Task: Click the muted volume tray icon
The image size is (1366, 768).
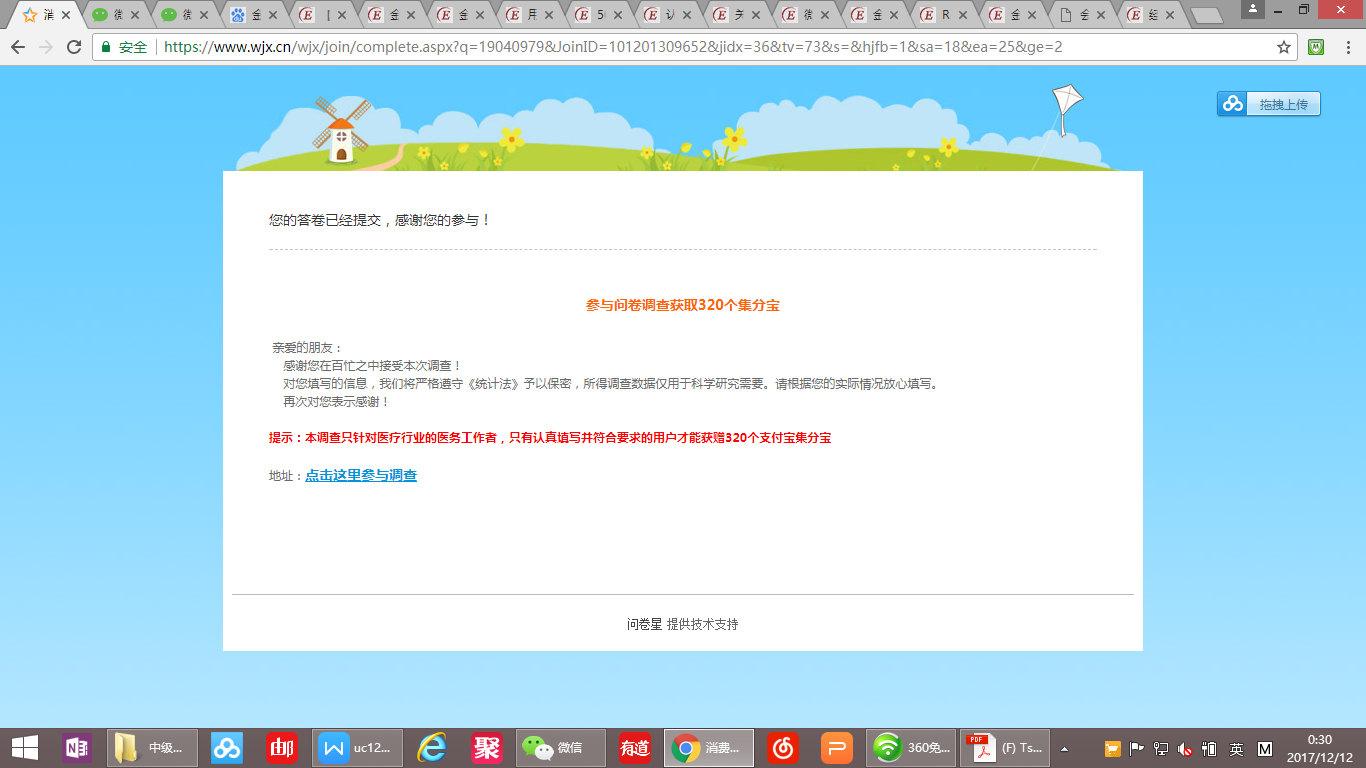Action: [1185, 749]
